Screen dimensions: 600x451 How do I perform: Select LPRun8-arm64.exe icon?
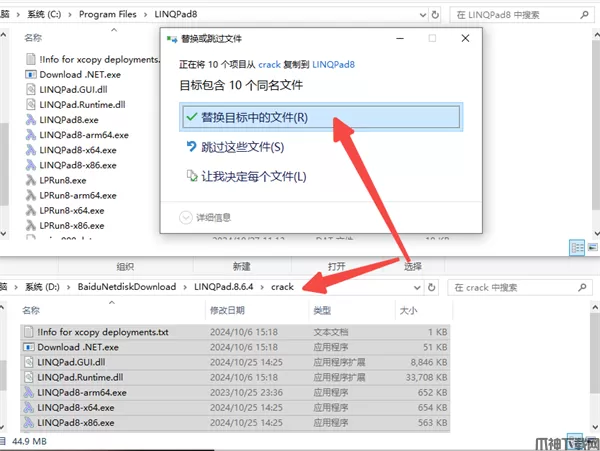pos(31,195)
